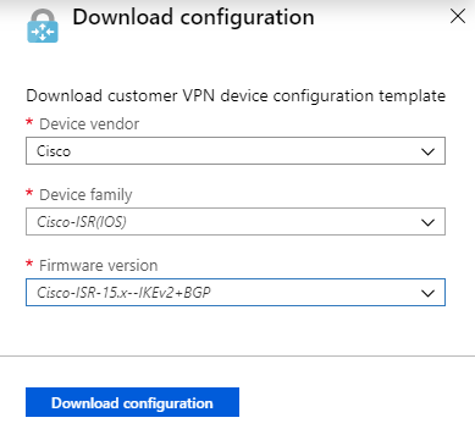Open the Device family Cisco-ISR(IOS) dropdown

tap(235, 222)
